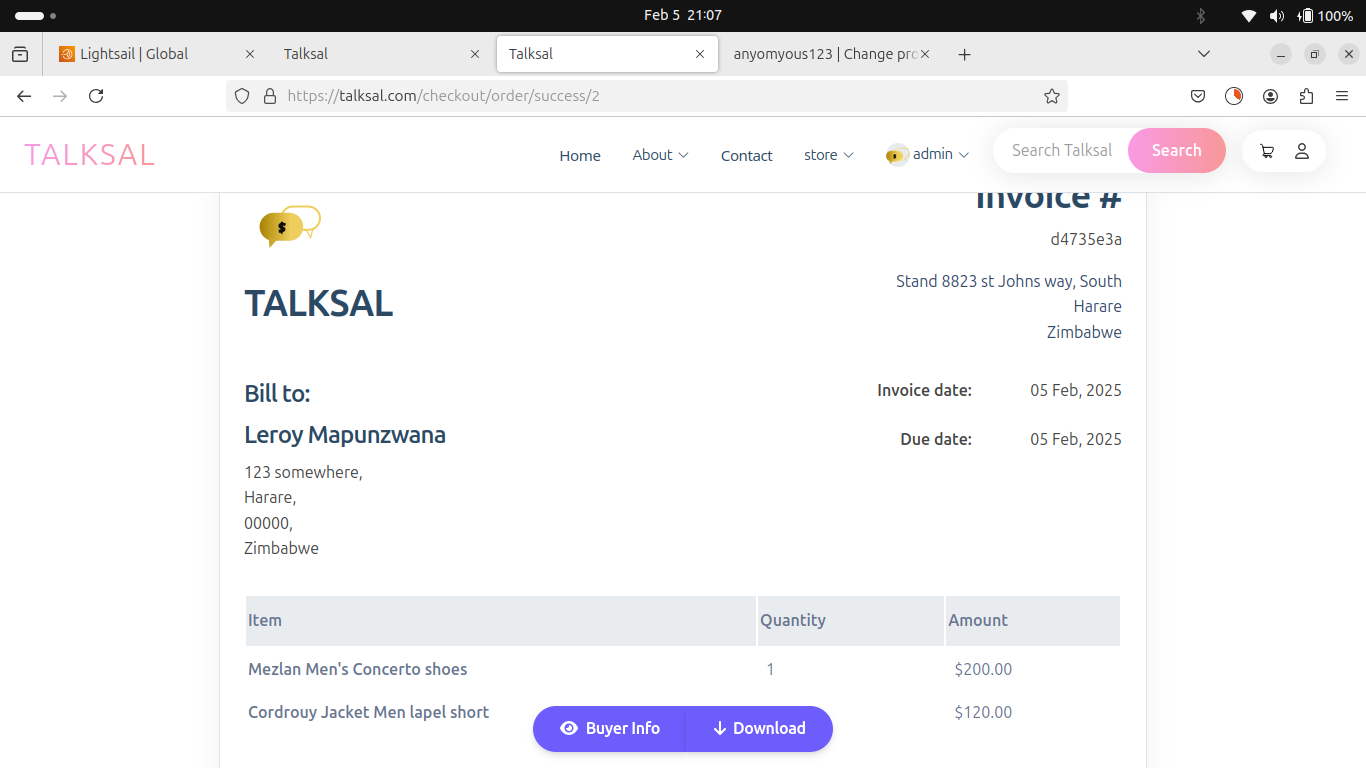Image resolution: width=1366 pixels, height=768 pixels.
Task: Click the buyer name Leroy Mapunzwana
Action: (x=345, y=435)
